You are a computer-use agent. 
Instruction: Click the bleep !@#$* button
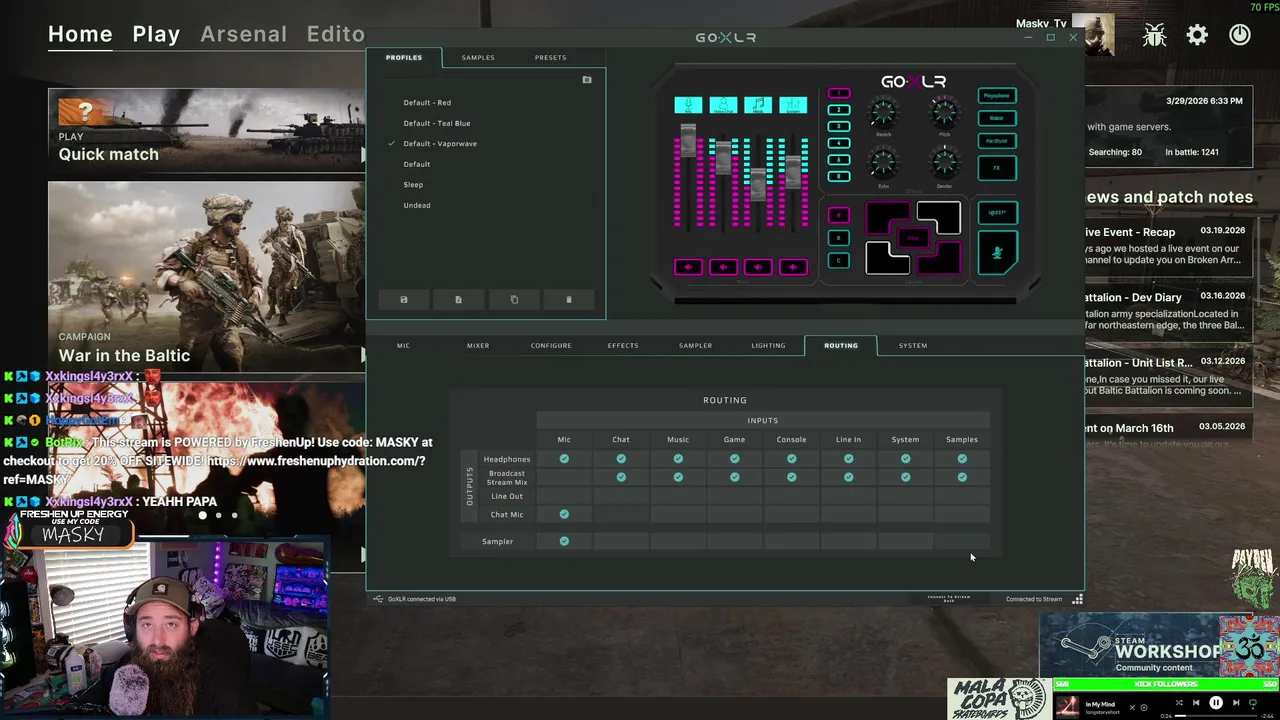[997, 212]
